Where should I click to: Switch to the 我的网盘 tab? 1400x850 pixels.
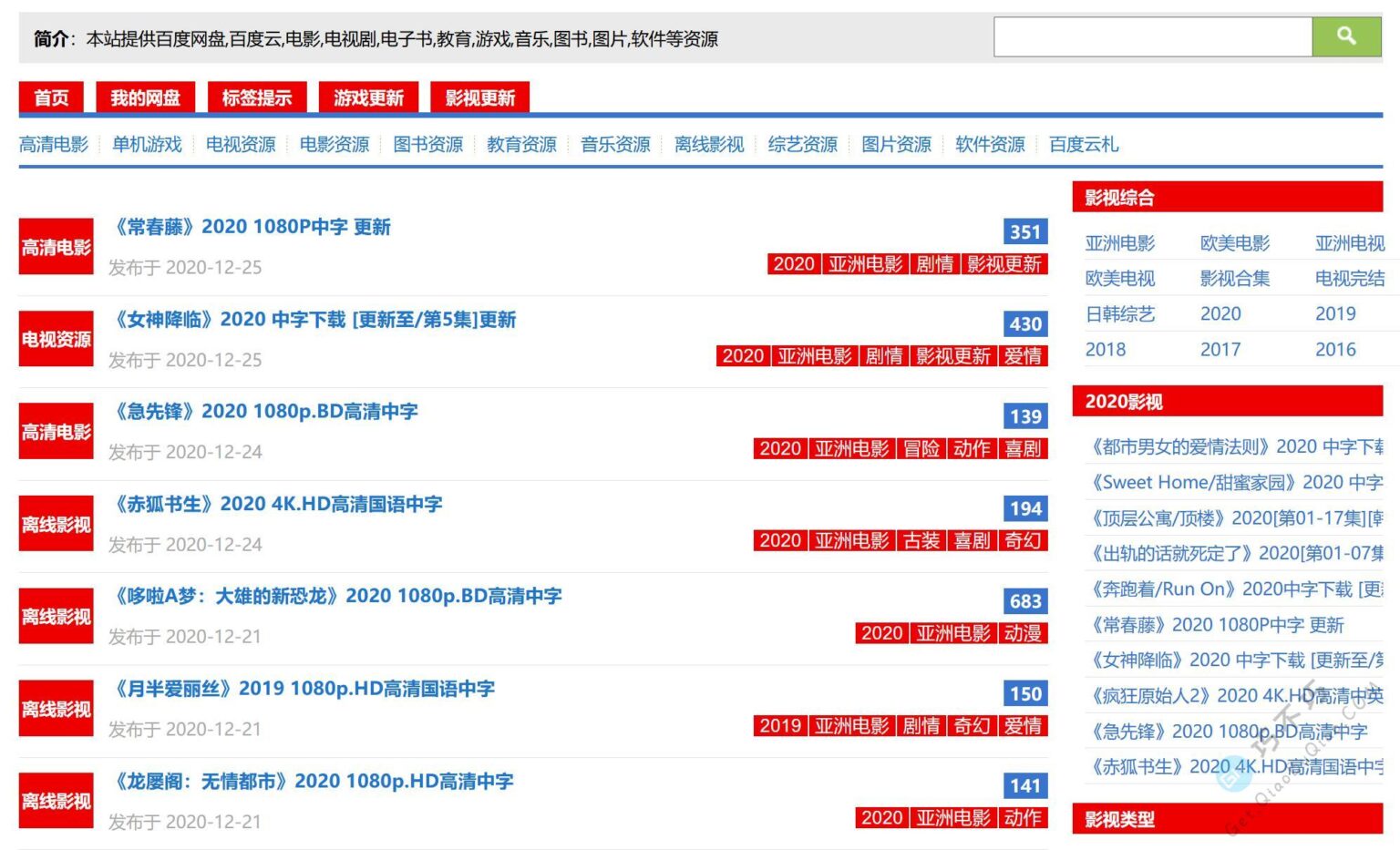pos(145,97)
